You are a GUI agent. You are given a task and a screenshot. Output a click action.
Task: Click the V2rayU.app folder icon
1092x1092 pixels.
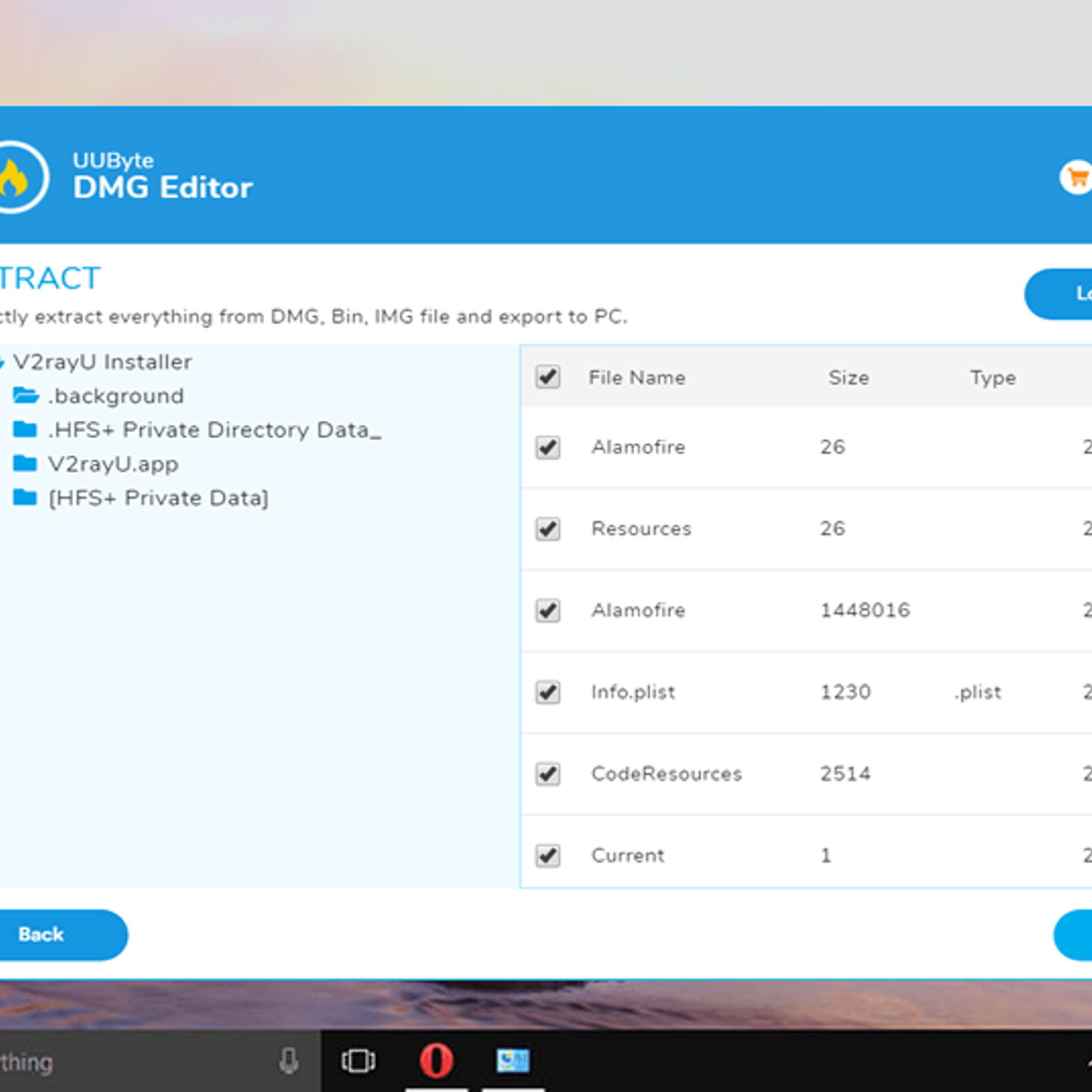click(x=25, y=463)
